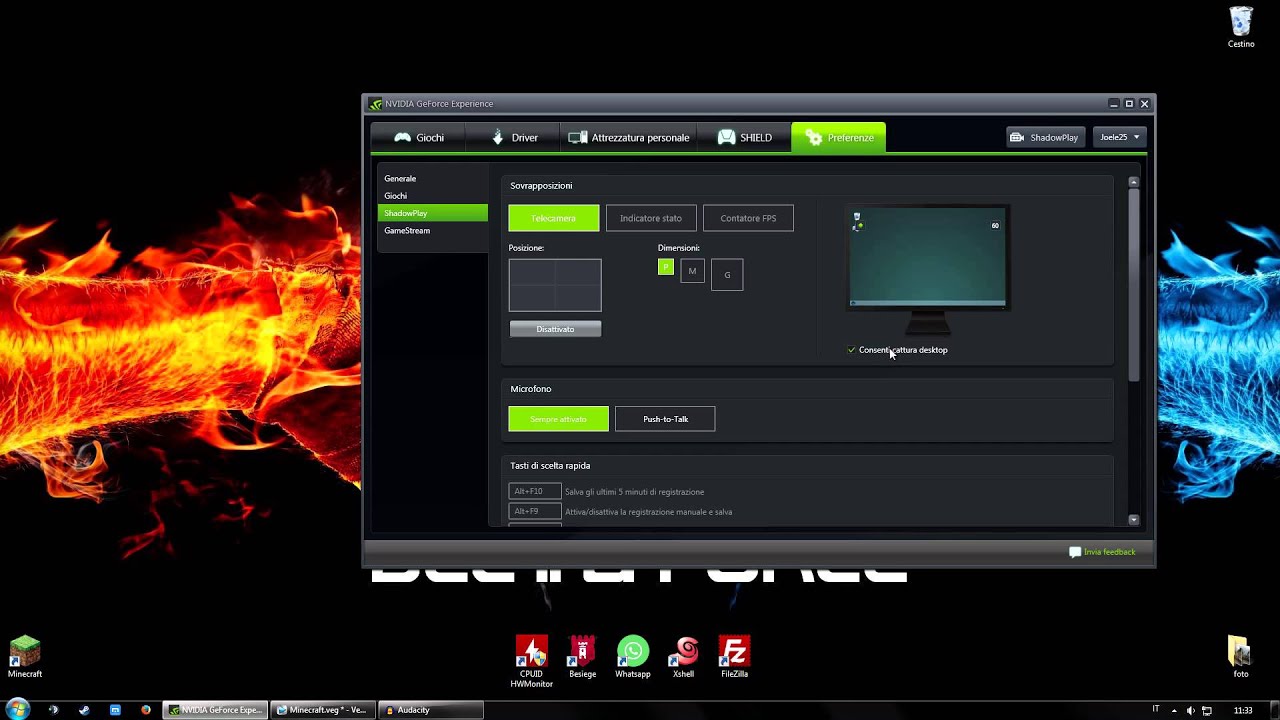This screenshot has height=720, width=1280.
Task: Click the overlay position grid
Action: pos(555,285)
